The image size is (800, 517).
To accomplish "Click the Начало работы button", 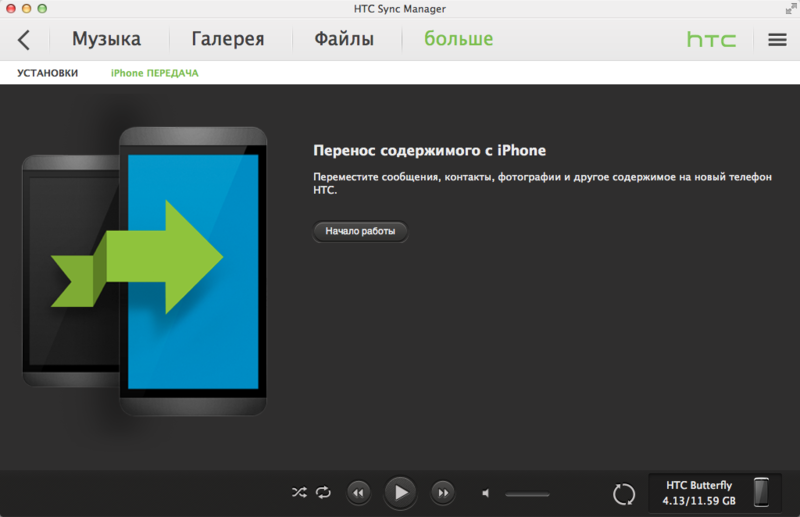I will tap(360, 231).
